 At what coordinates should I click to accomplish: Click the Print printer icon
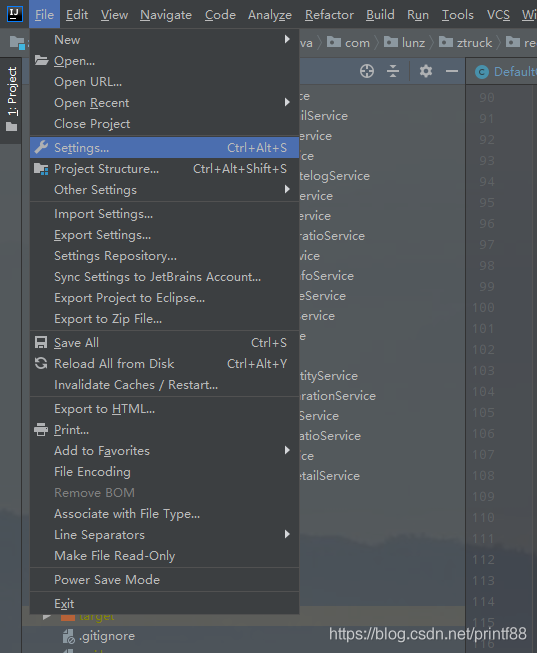[41, 429]
